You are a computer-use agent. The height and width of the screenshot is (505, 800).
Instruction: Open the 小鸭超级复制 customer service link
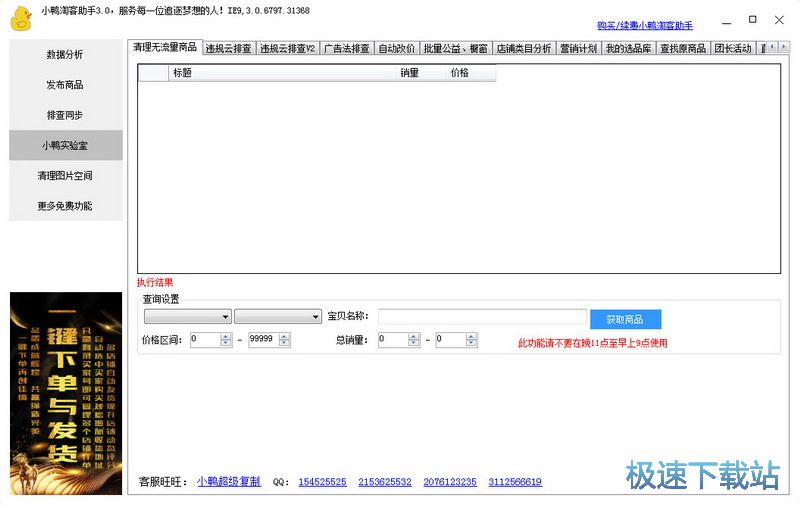pyautogui.click(x=228, y=482)
